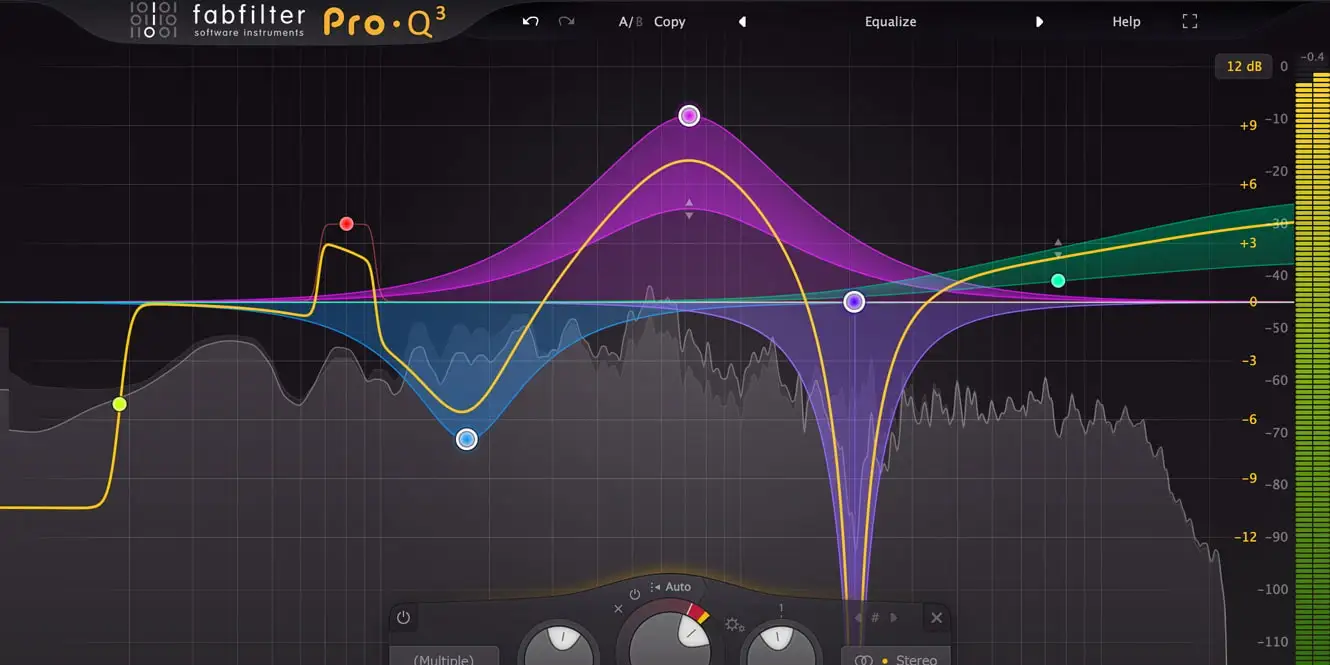Redo the undone EQ change
This screenshot has height=665, width=1330.
566,21
